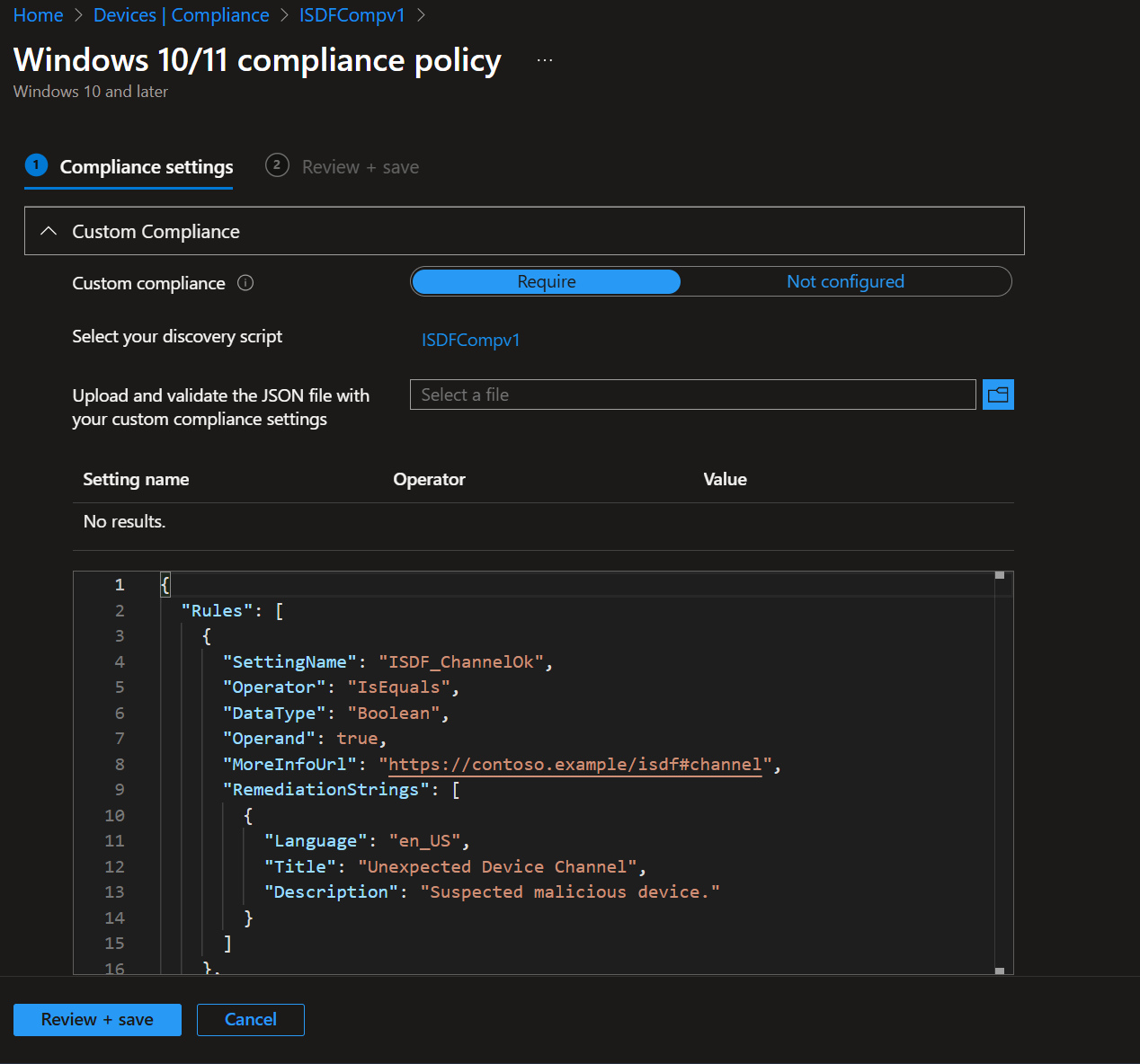Screen dimensions: 1140x1064
Task: Click the "Rules" key on line 2
Action: [x=217, y=610]
